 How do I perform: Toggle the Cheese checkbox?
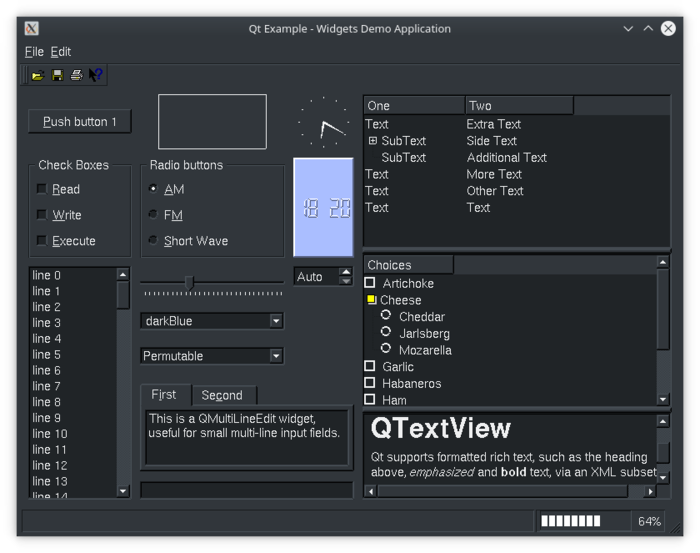[x=371, y=299]
